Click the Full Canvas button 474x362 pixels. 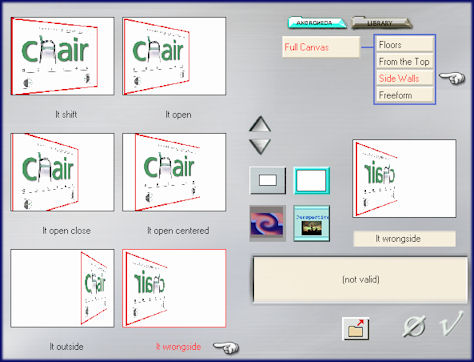pyautogui.click(x=321, y=47)
